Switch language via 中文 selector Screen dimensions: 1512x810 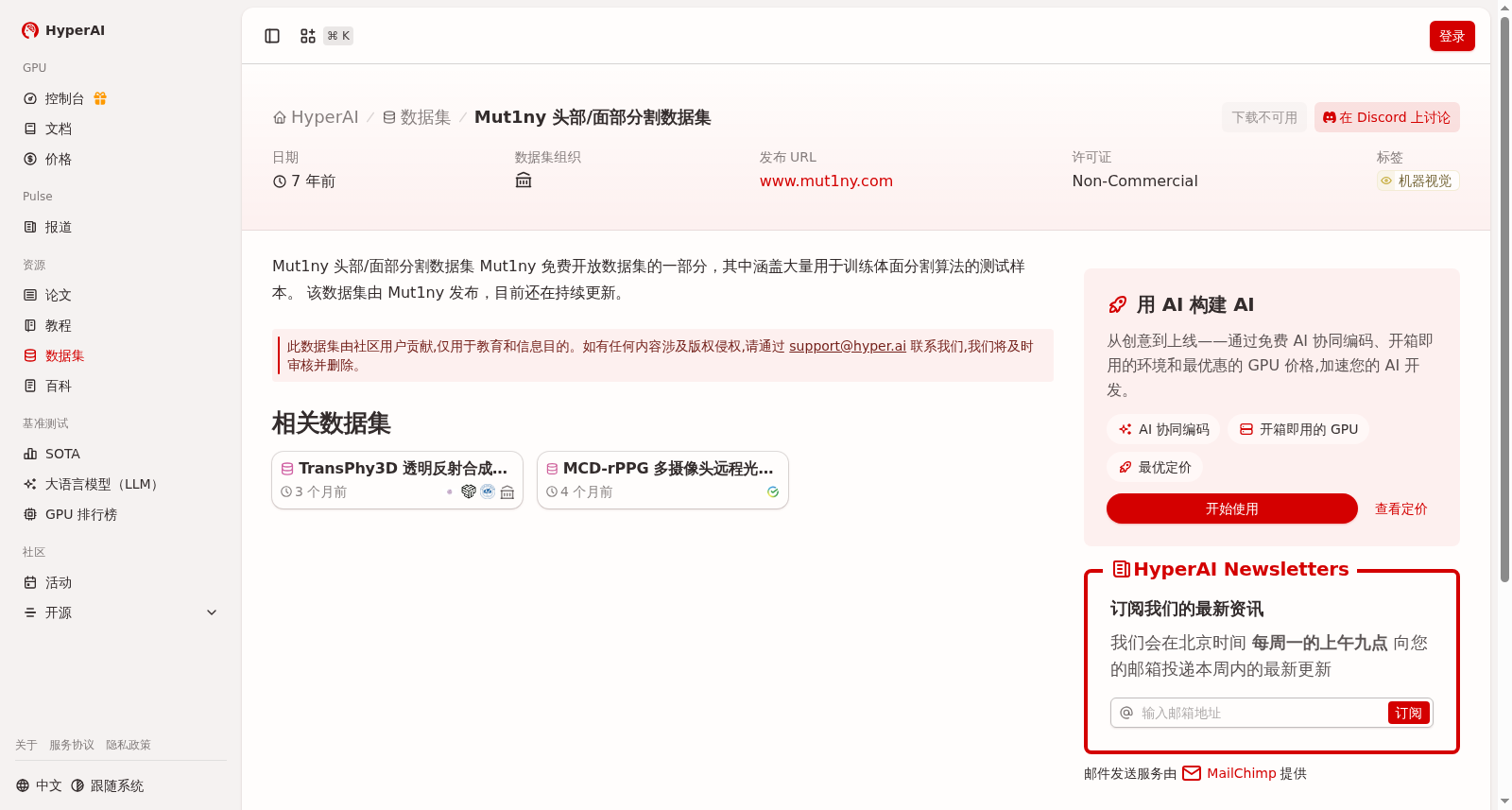[39, 785]
